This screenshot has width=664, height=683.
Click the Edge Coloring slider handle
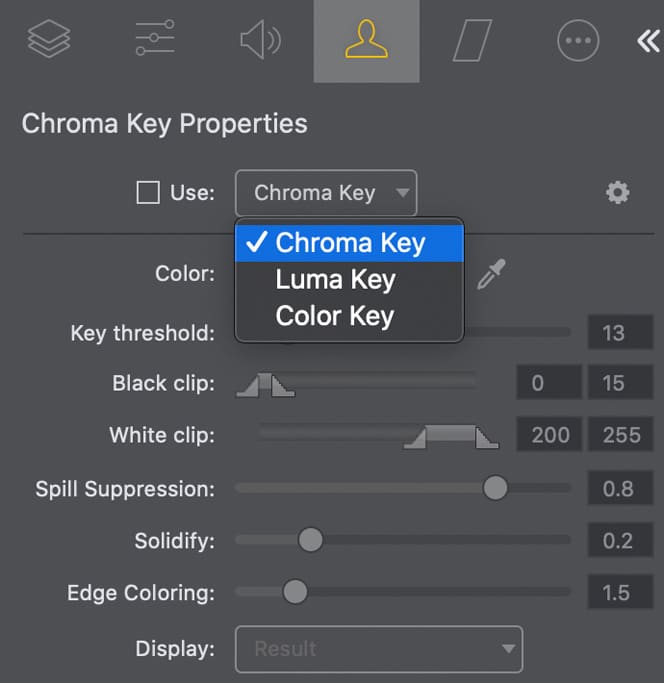point(295,592)
